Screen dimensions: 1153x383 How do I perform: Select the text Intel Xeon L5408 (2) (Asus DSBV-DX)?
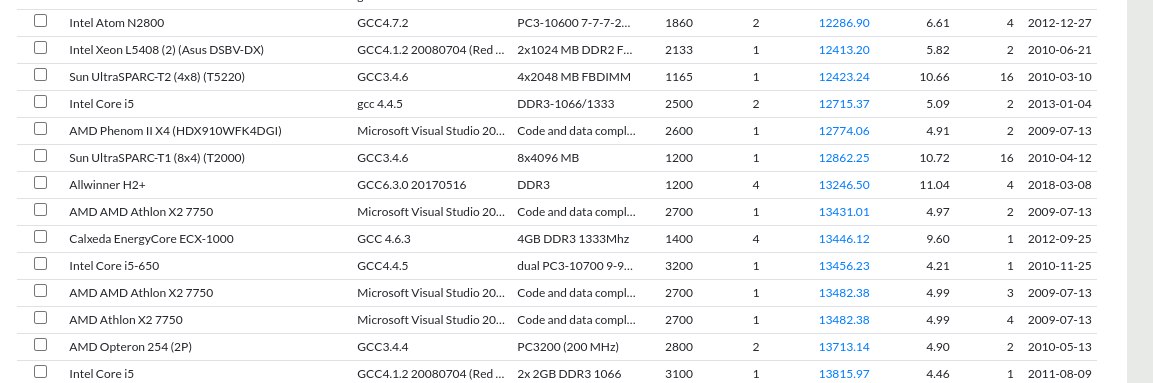click(x=166, y=50)
